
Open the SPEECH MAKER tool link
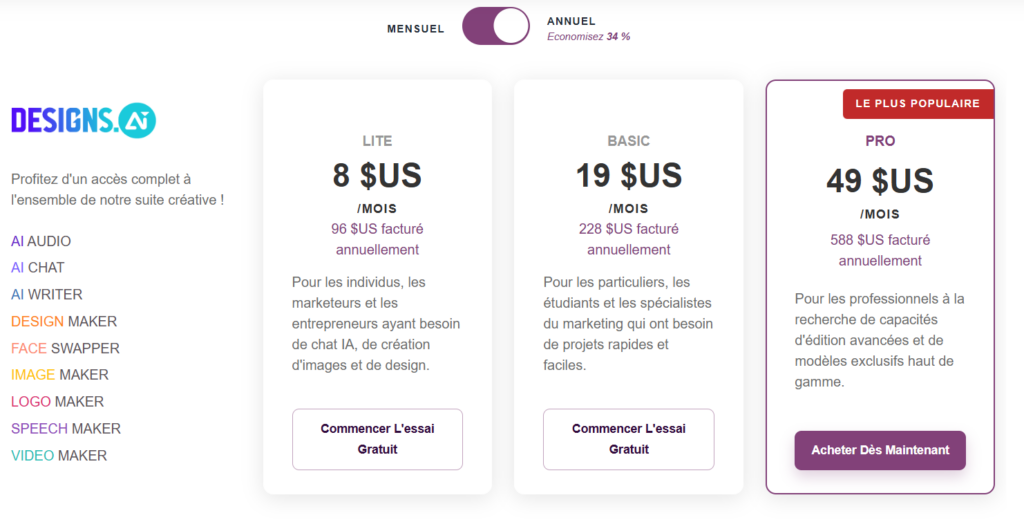(x=66, y=429)
